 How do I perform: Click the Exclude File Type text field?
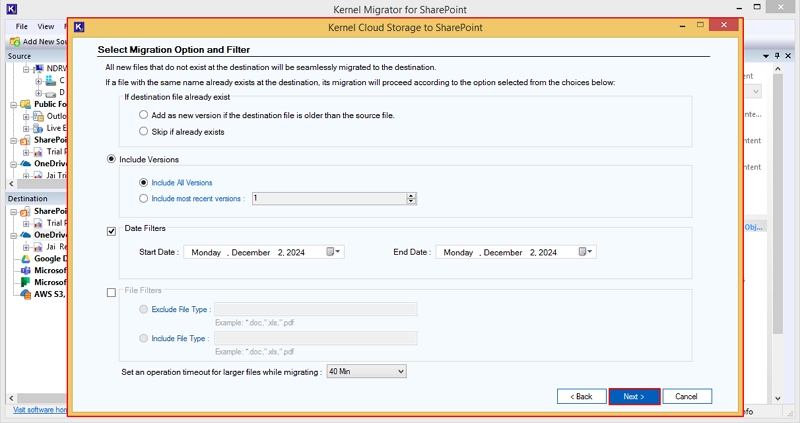[315, 309]
